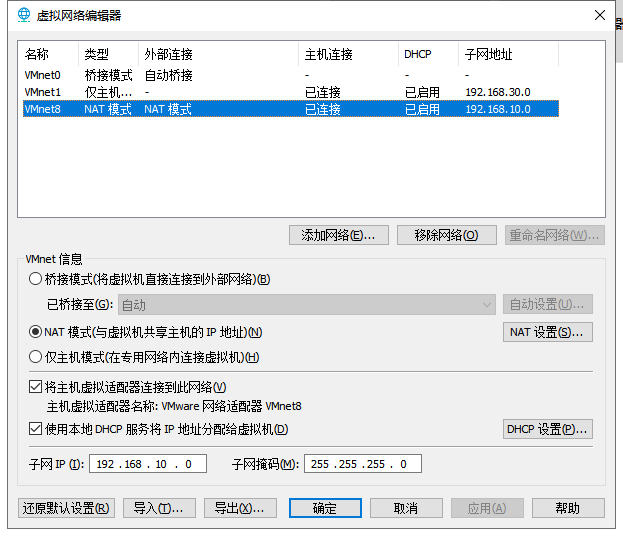
Task: Click 桥接模式 type cell of VMnet0
Action: [108, 75]
